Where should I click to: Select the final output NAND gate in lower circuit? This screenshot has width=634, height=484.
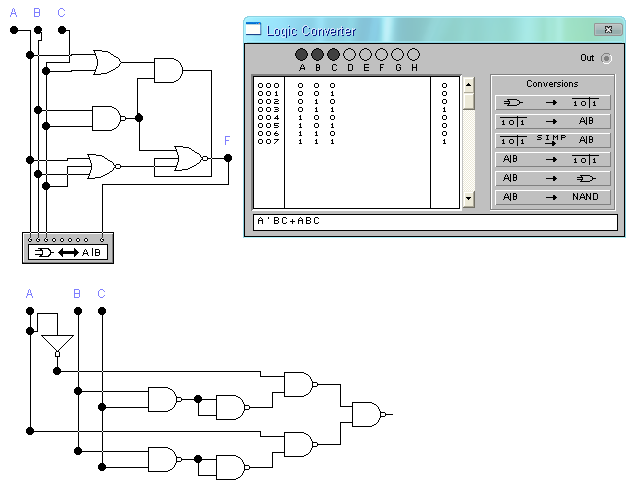368,414
